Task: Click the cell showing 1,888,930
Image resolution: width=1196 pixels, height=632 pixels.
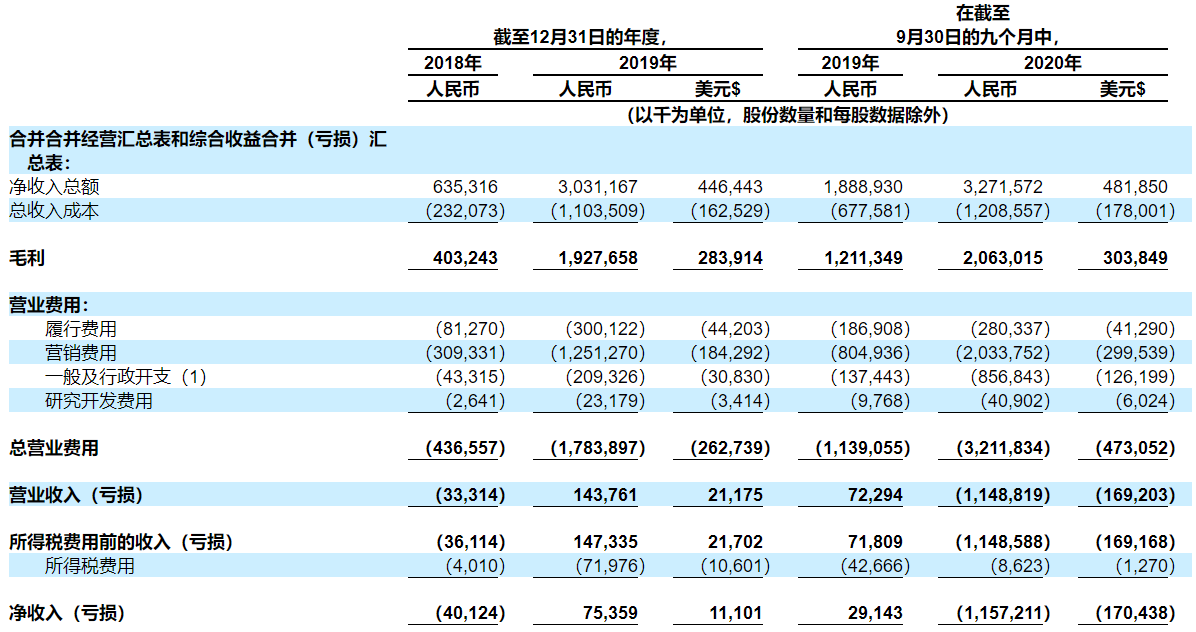Action: click(863, 187)
